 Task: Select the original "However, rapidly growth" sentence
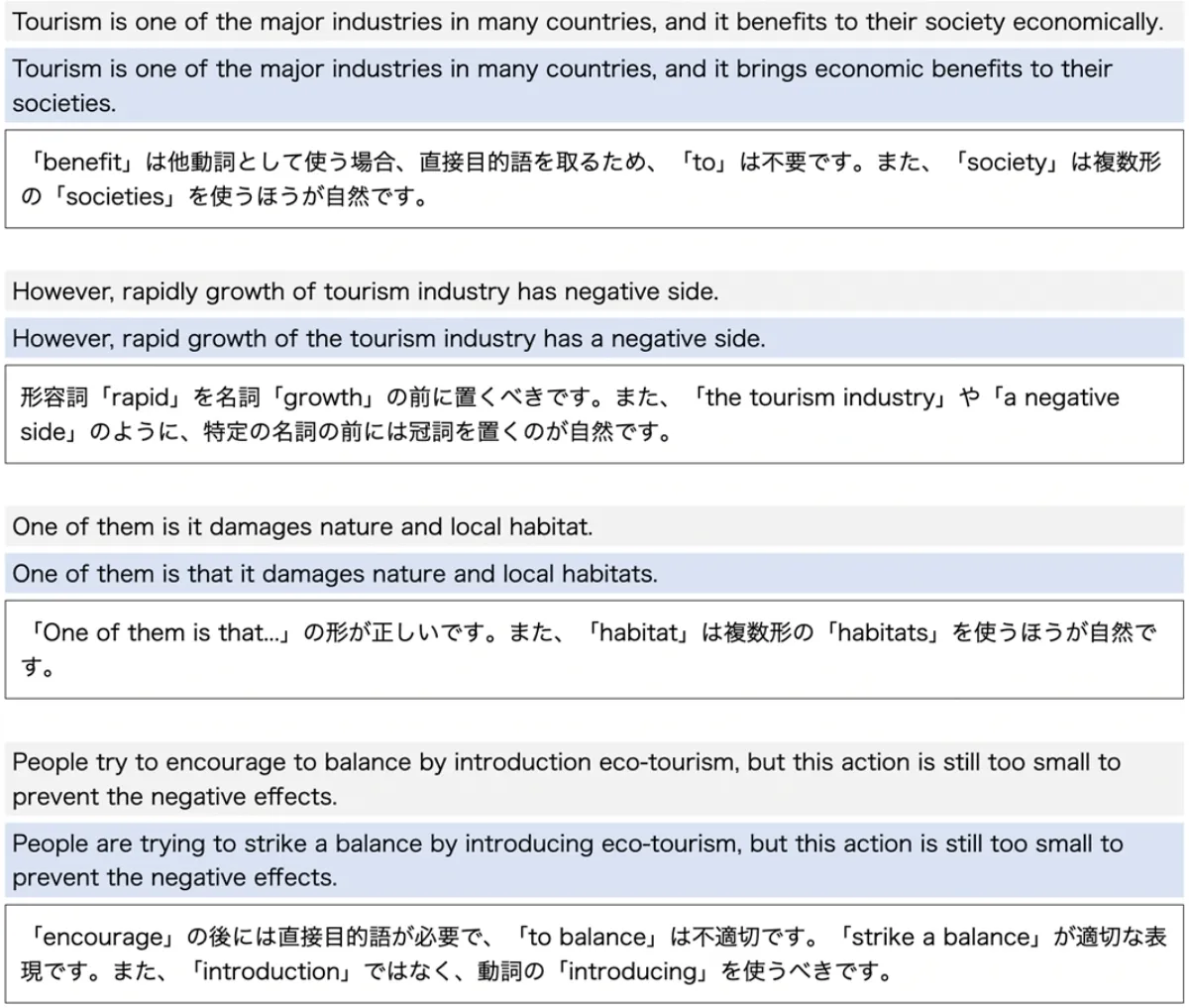point(365,291)
